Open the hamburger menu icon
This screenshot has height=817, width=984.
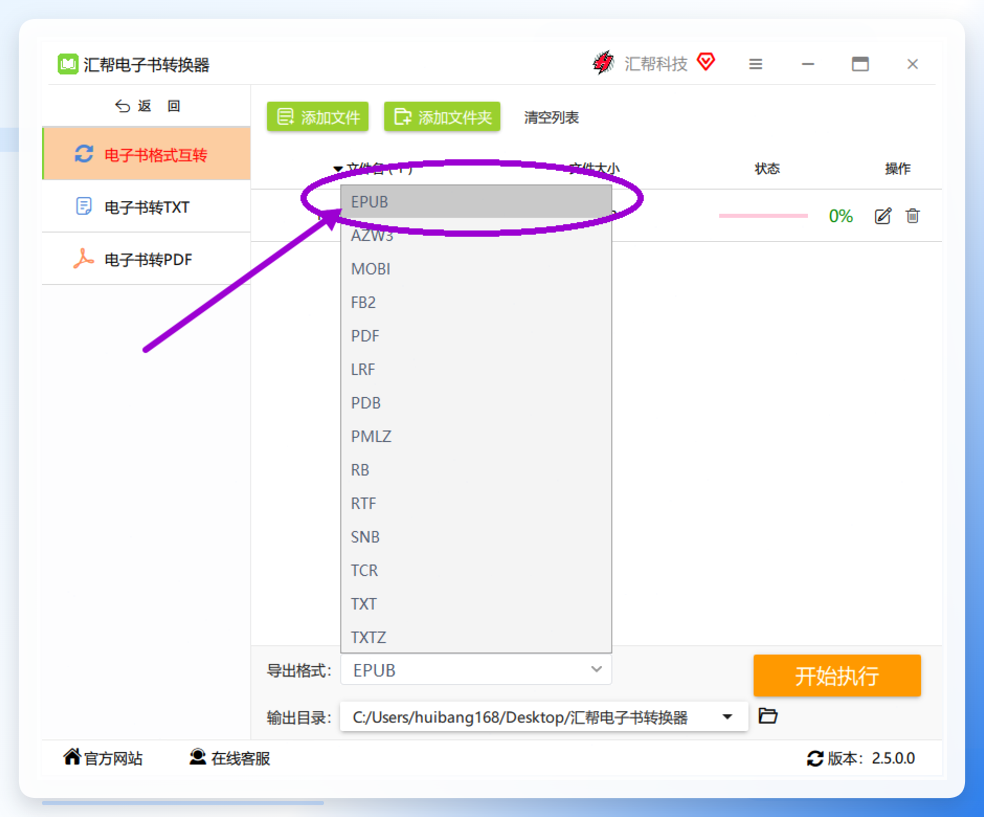pos(756,64)
